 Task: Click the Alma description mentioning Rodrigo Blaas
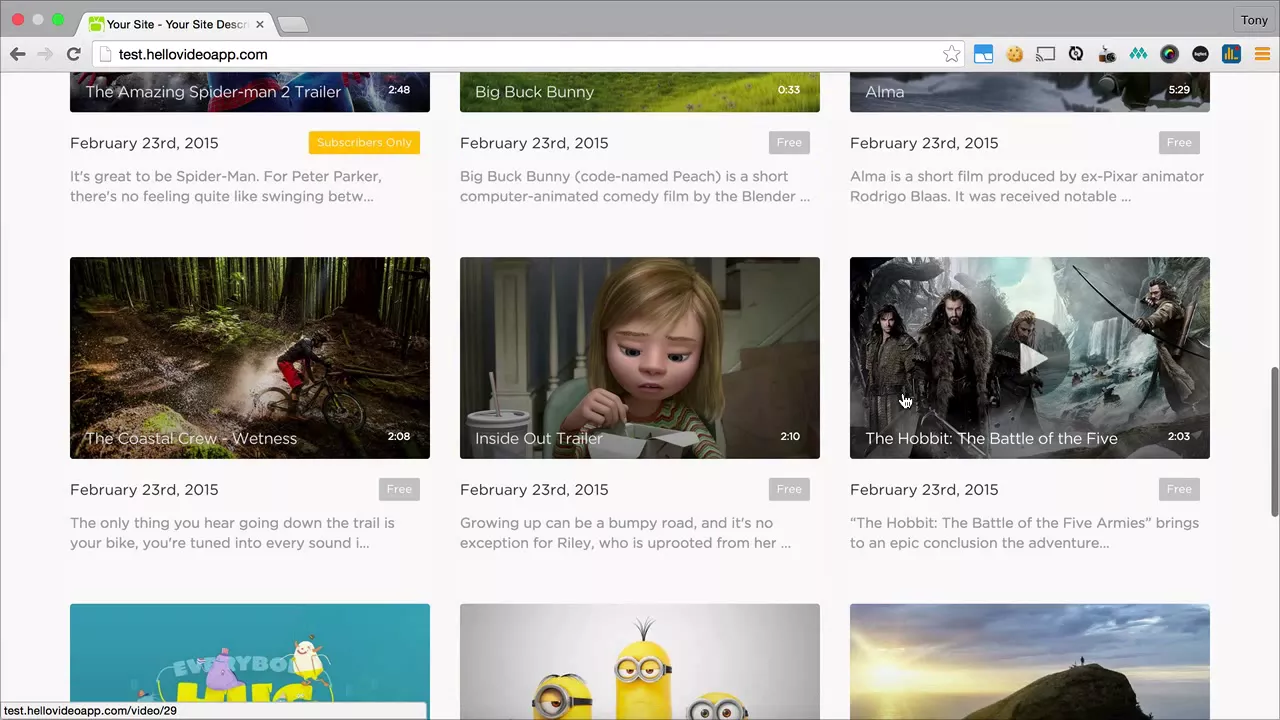(1027, 186)
